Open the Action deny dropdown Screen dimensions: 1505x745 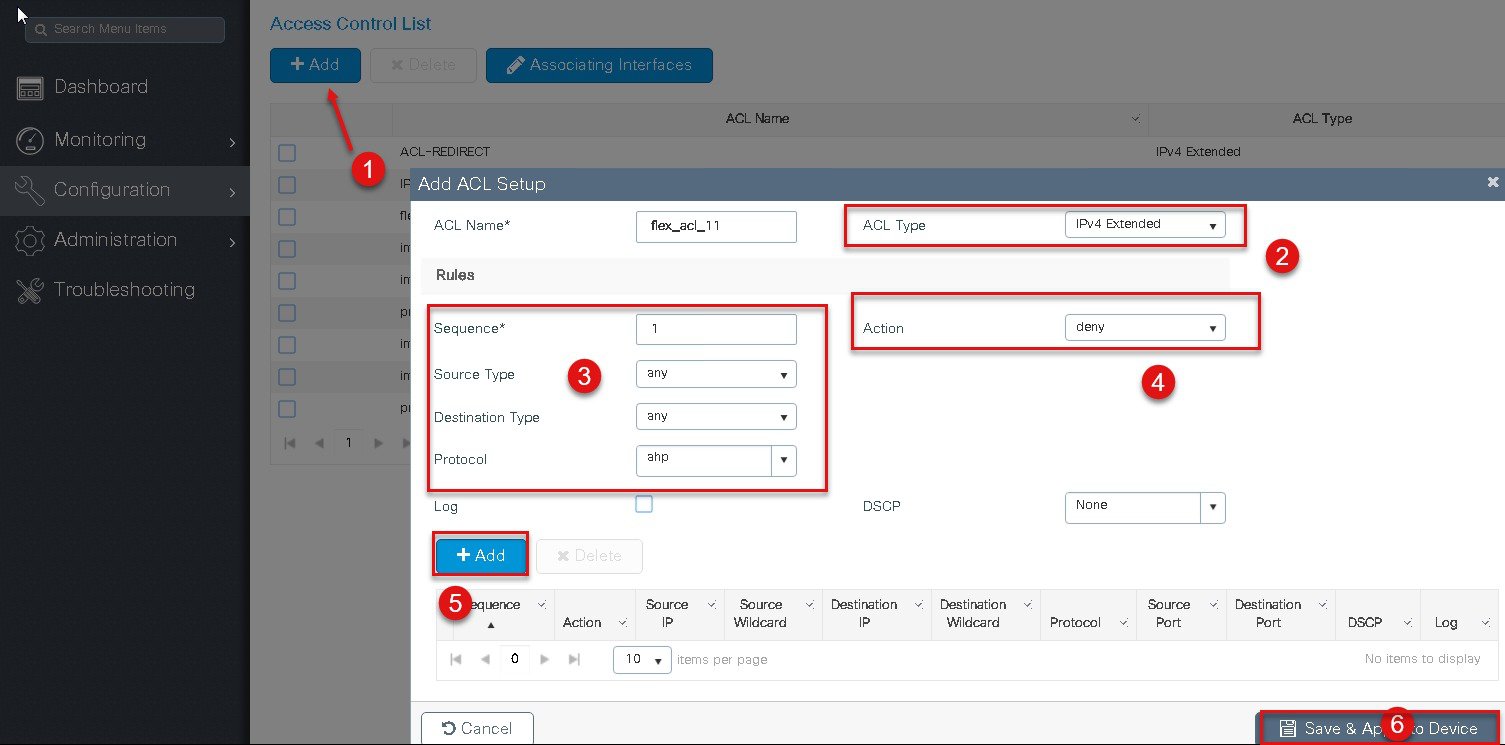coord(1145,327)
